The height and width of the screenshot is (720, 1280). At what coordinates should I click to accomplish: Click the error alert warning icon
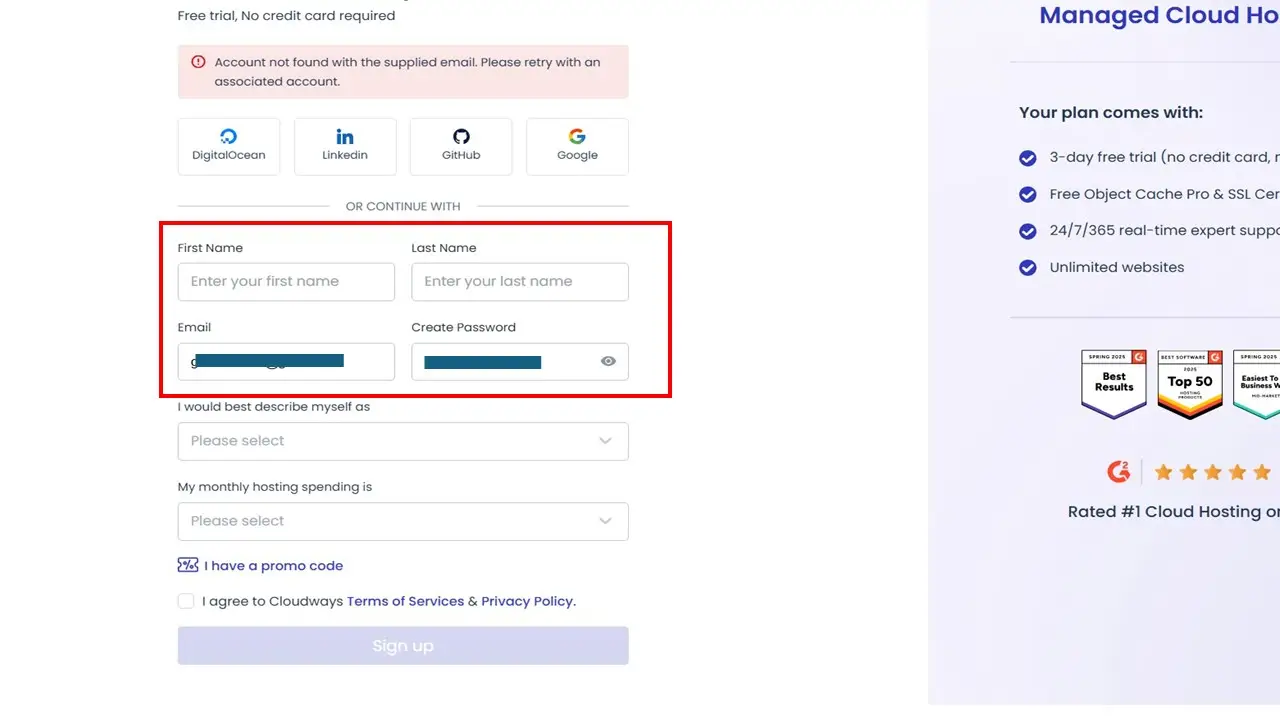(x=198, y=62)
